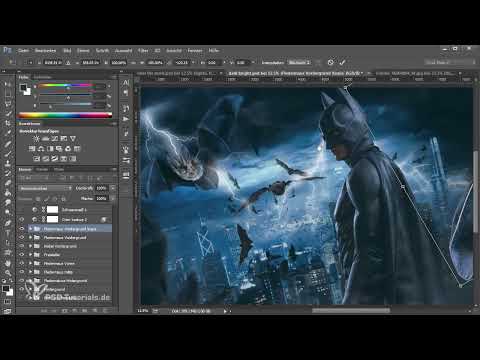
Task: Hide the Fledermaus Vordergrund group
Action: 22,237
